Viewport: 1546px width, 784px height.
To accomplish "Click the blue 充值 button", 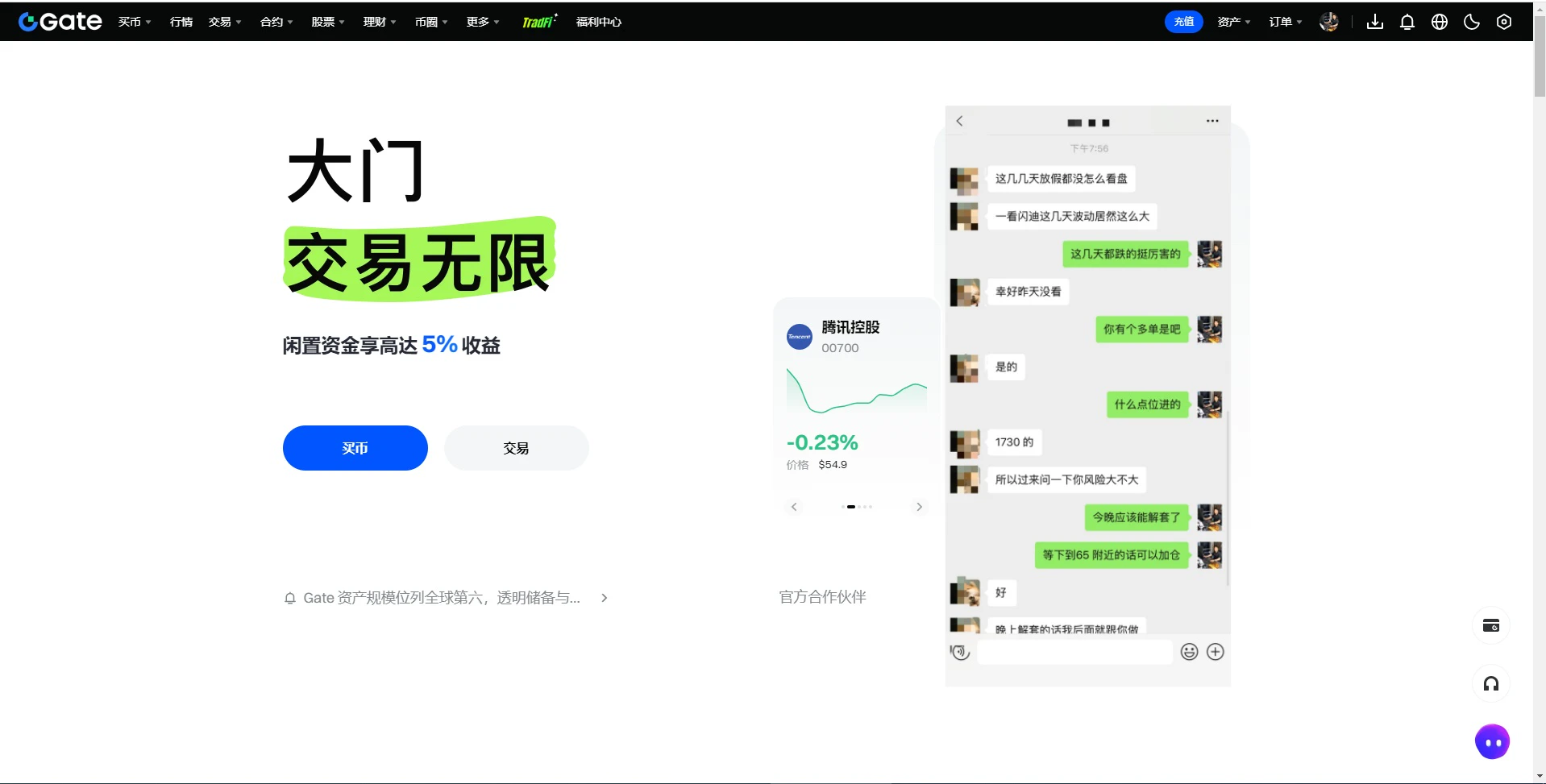I will [x=1184, y=22].
